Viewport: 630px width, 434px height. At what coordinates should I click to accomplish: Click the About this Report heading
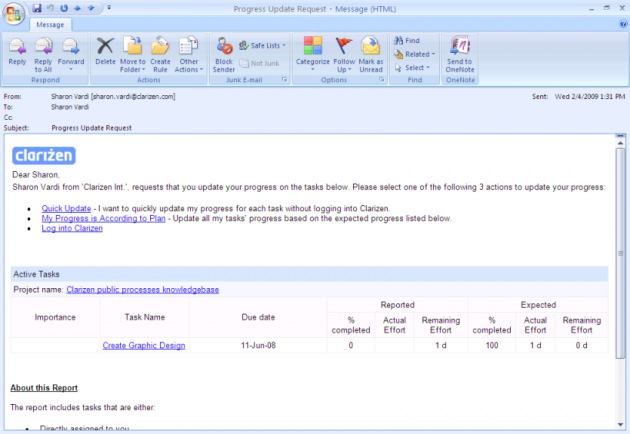(x=44, y=388)
